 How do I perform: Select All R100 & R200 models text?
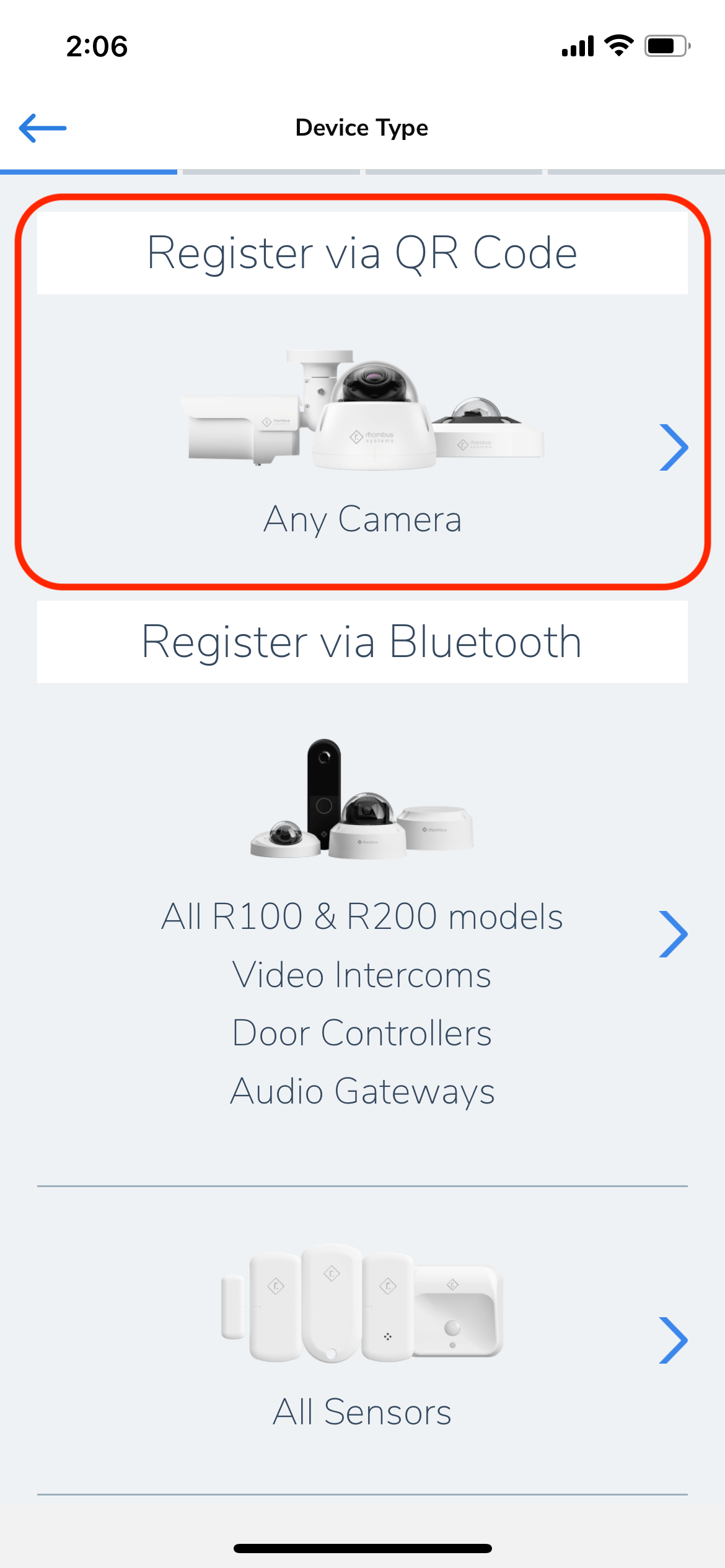click(362, 917)
